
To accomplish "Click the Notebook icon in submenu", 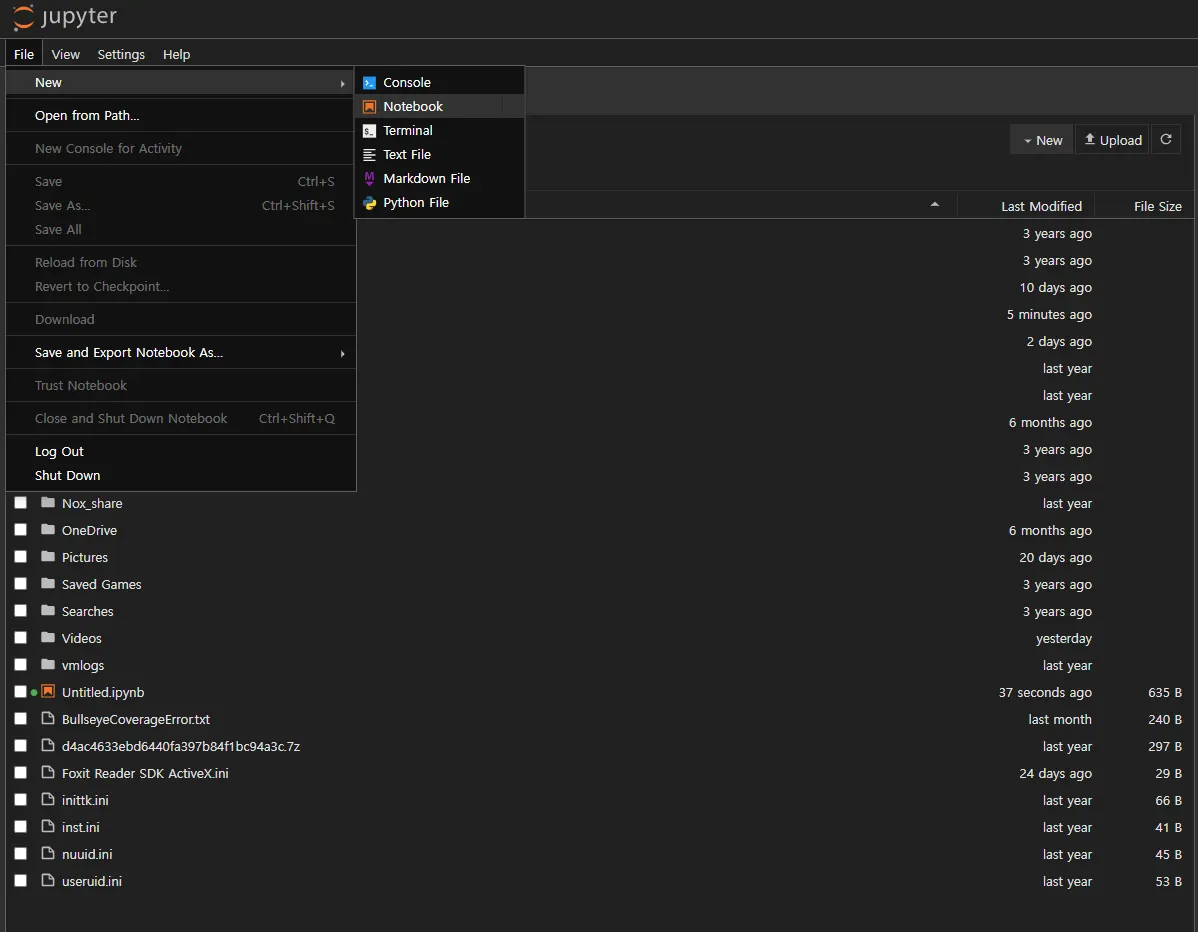I will [x=369, y=107].
